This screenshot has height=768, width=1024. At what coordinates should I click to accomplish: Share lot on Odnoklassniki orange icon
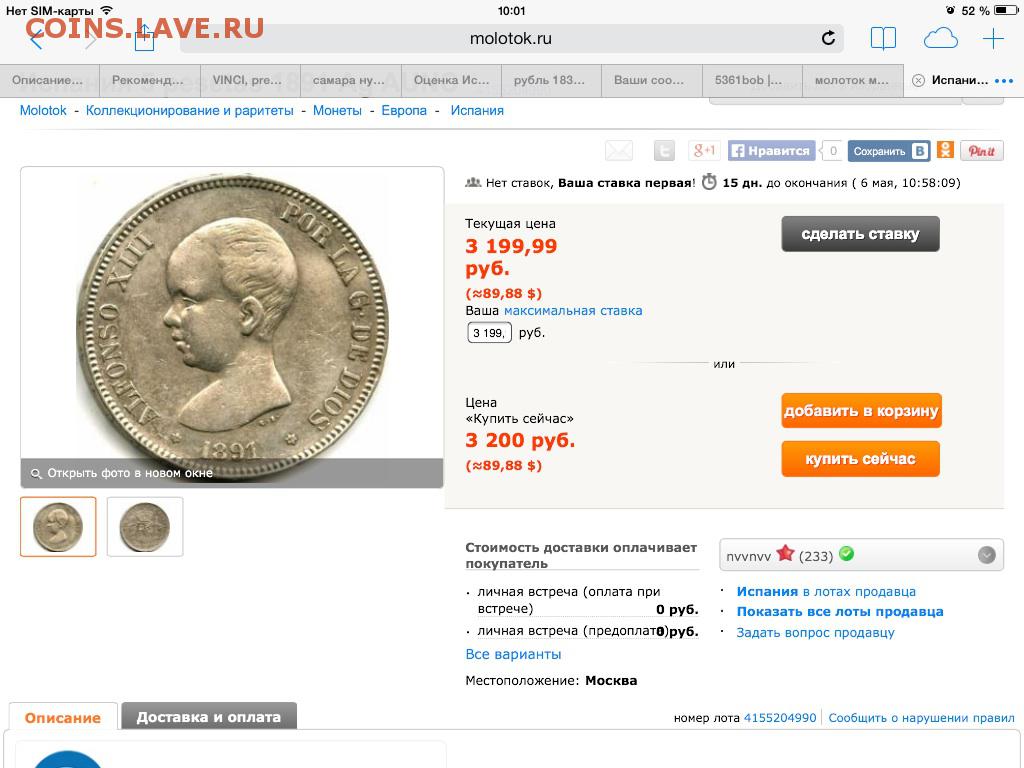tap(945, 150)
